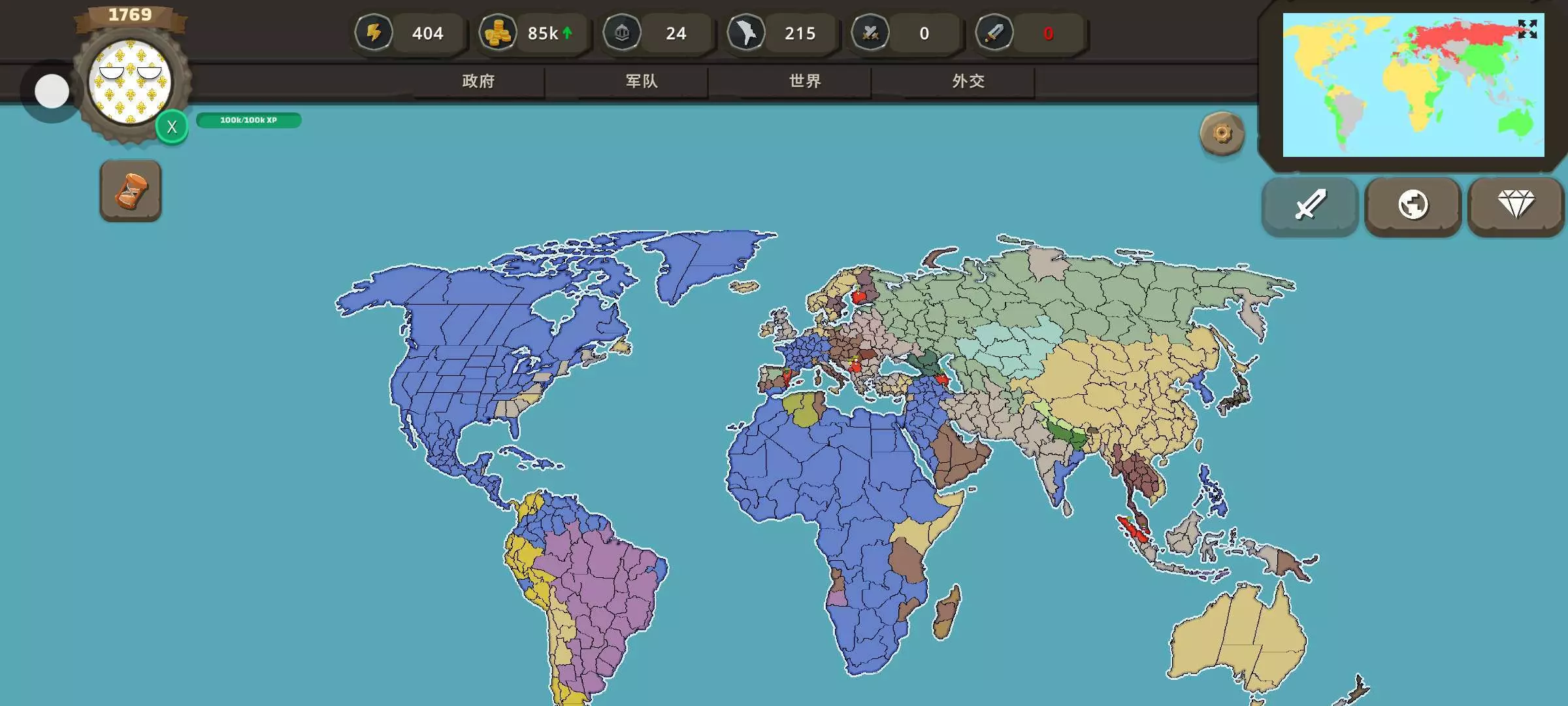Select the globe map mode button

tap(1413, 205)
